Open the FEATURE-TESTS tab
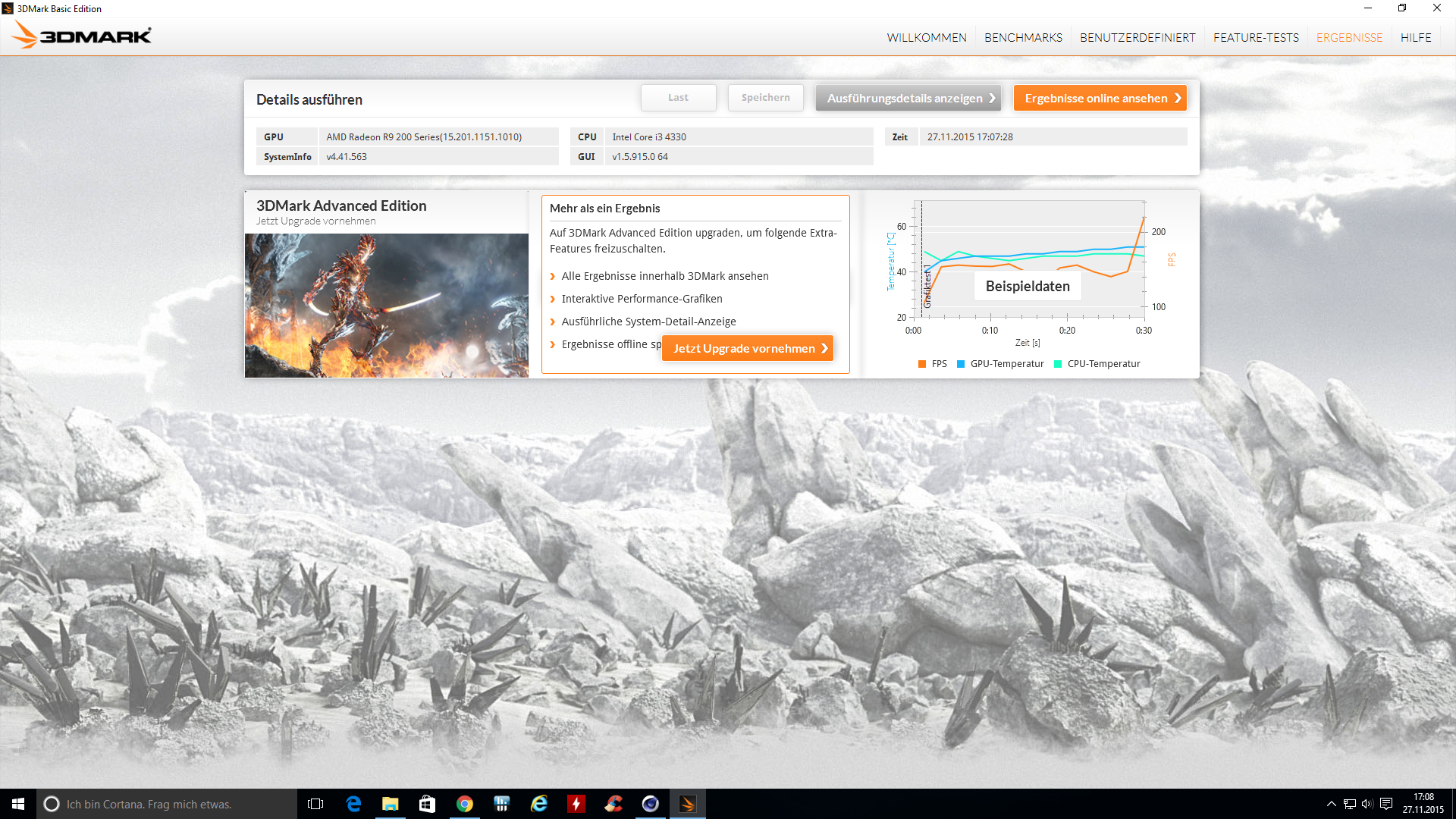Screen dimensions: 1456x819 tap(1256, 38)
